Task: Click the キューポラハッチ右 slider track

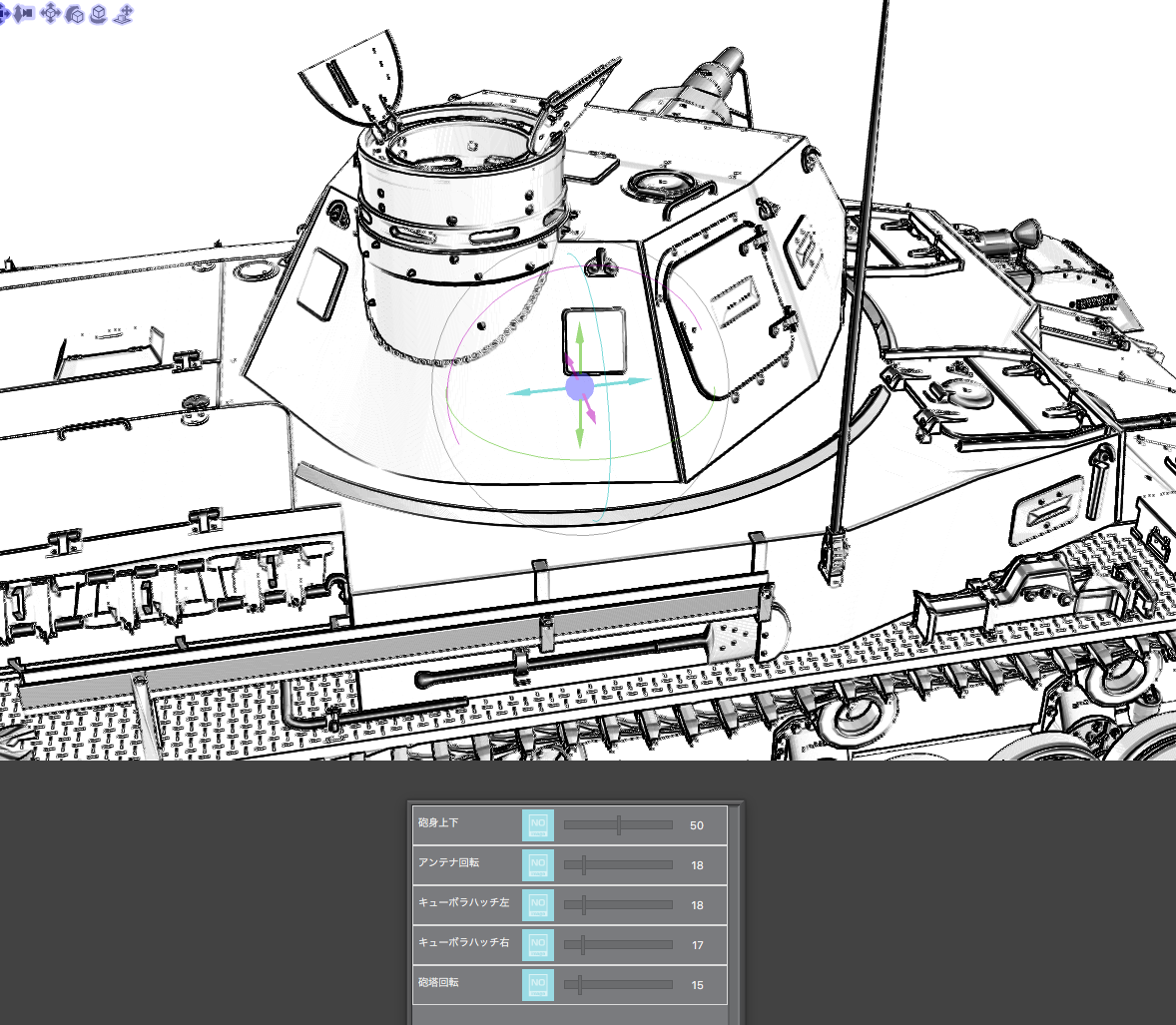Action: [x=618, y=945]
